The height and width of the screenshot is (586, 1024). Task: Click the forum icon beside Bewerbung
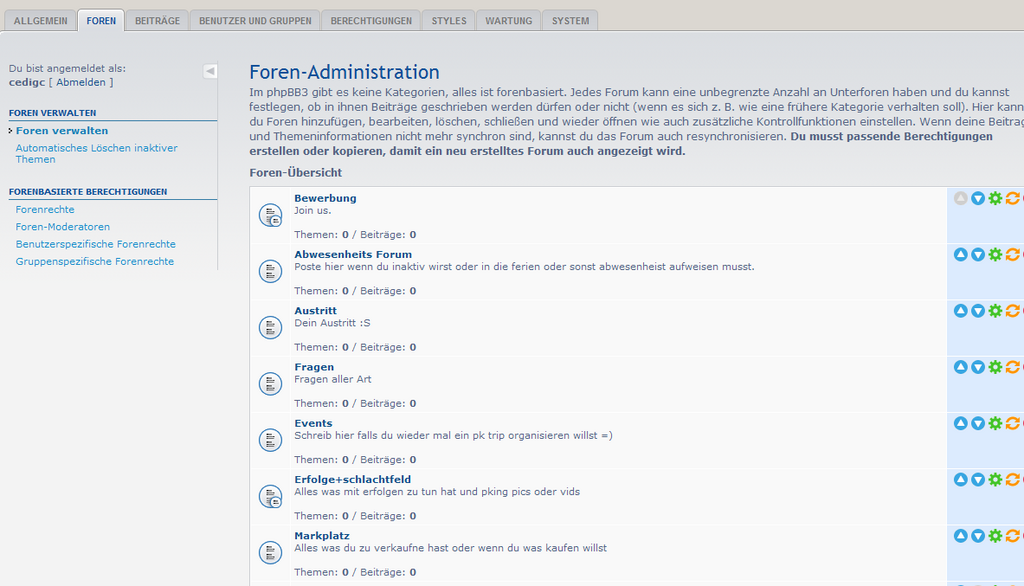click(270, 215)
